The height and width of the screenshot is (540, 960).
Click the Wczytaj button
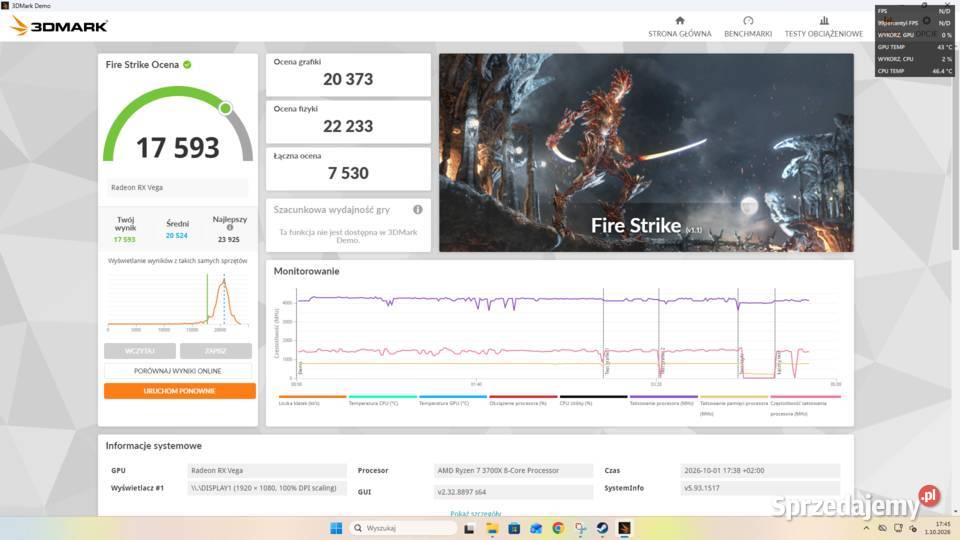point(140,351)
